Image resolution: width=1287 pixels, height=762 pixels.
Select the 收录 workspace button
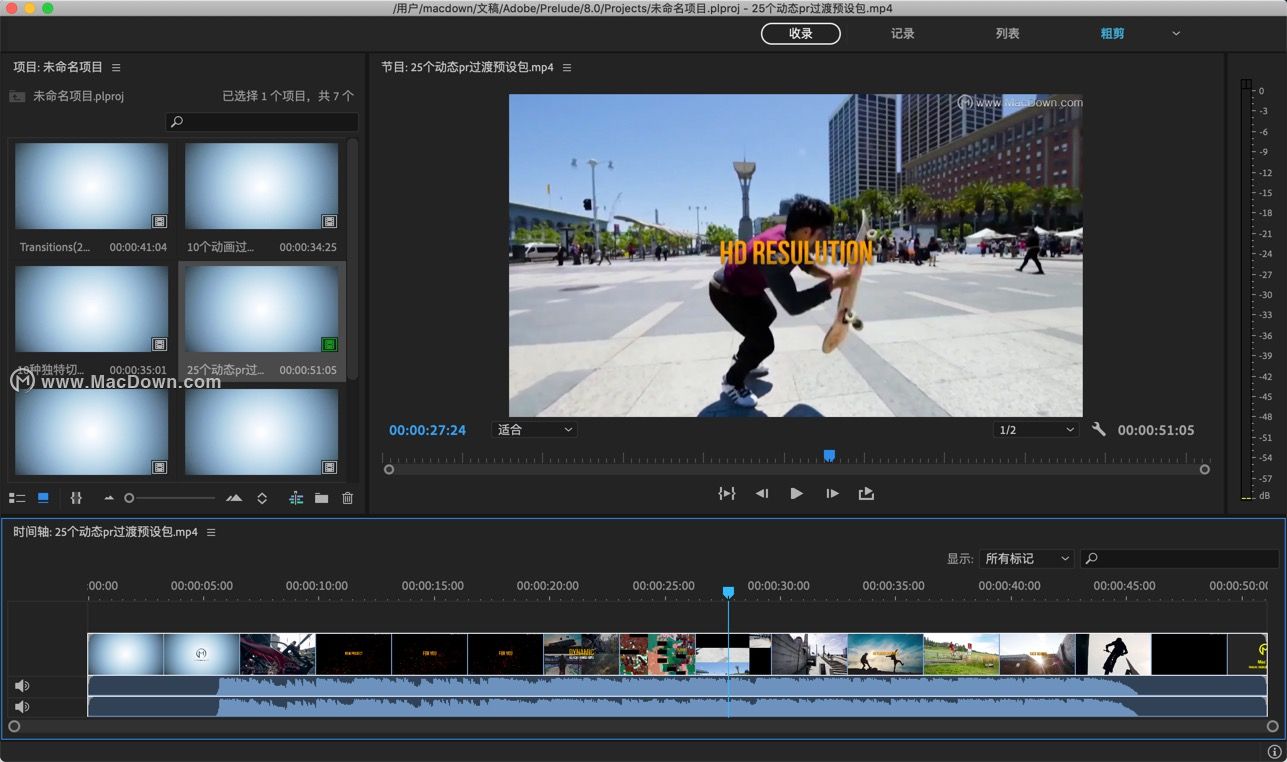coord(801,33)
